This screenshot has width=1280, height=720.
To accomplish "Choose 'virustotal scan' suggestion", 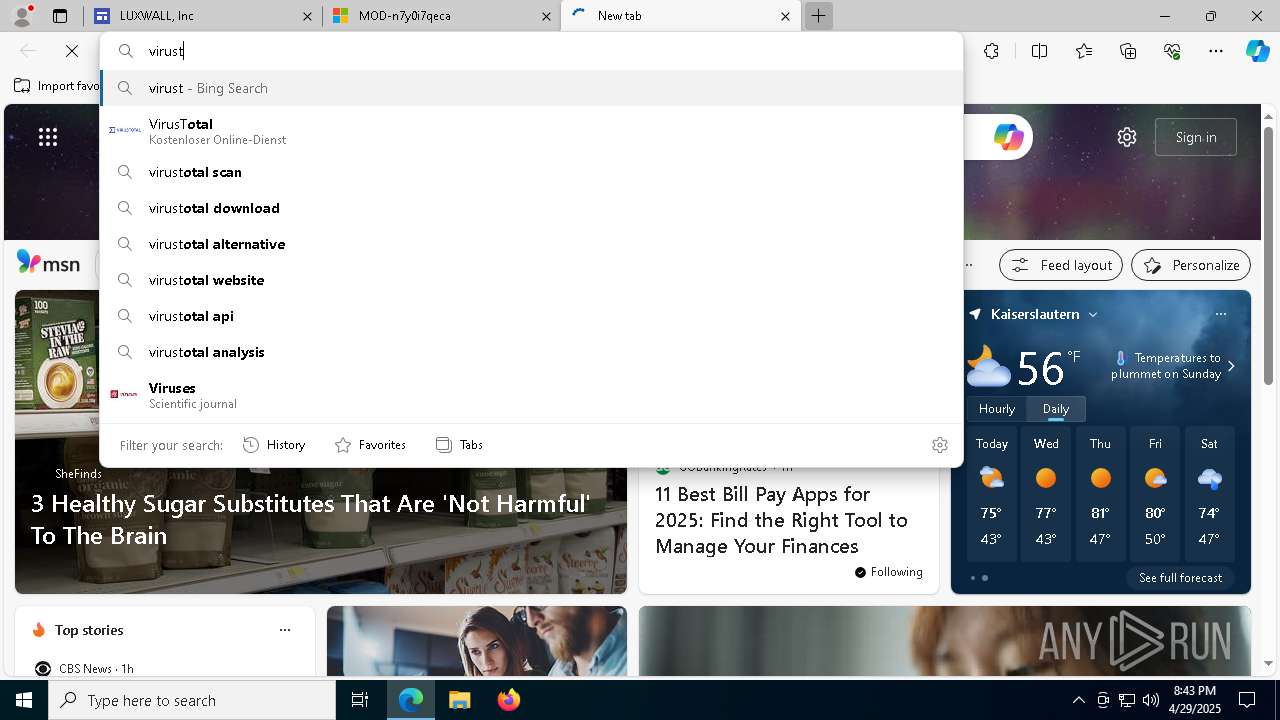I will point(532,172).
